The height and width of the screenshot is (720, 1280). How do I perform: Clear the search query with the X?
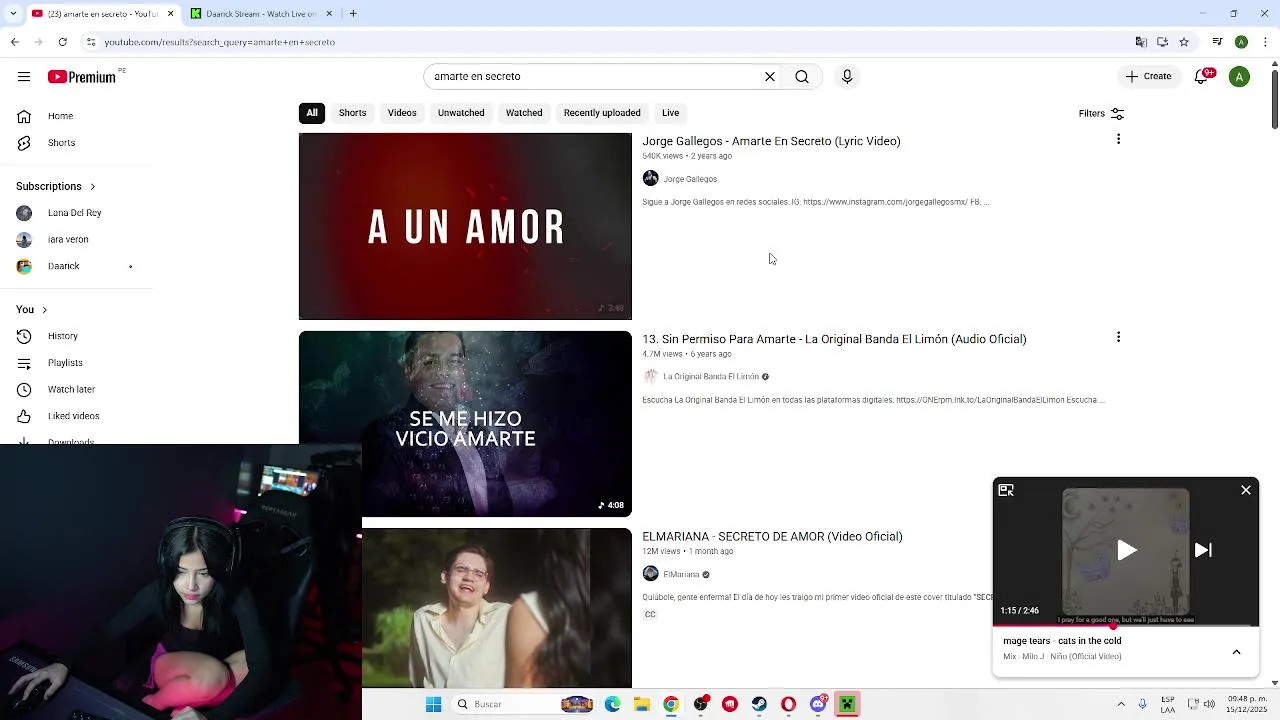(x=770, y=77)
